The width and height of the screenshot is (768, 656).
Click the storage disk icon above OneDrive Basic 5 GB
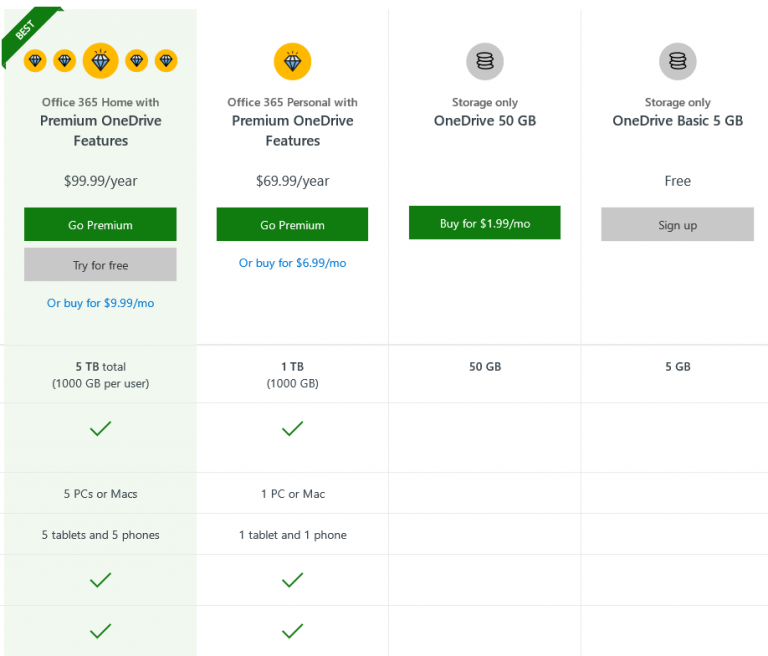pos(678,61)
